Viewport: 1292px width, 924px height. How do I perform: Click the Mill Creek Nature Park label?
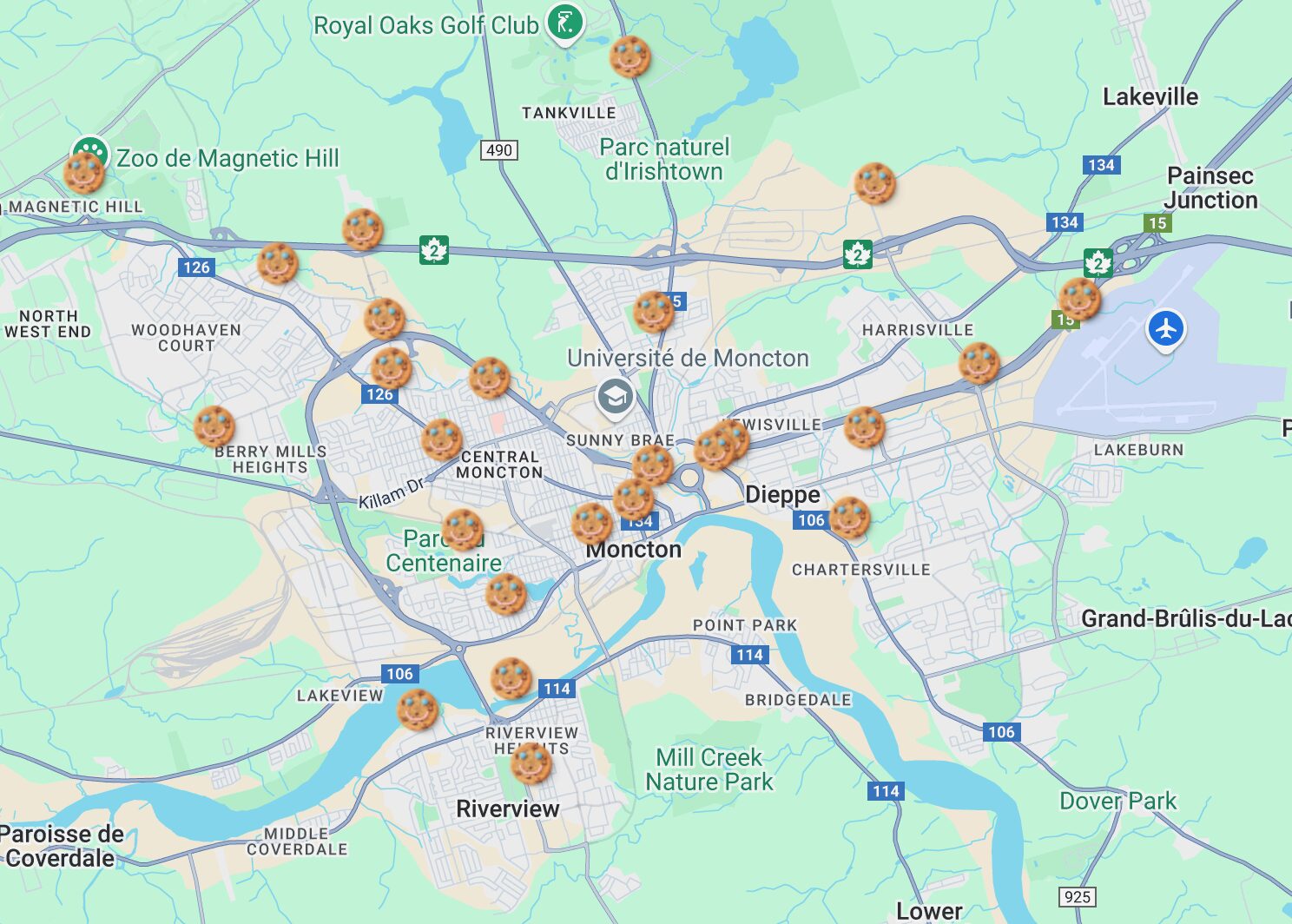coord(709,769)
